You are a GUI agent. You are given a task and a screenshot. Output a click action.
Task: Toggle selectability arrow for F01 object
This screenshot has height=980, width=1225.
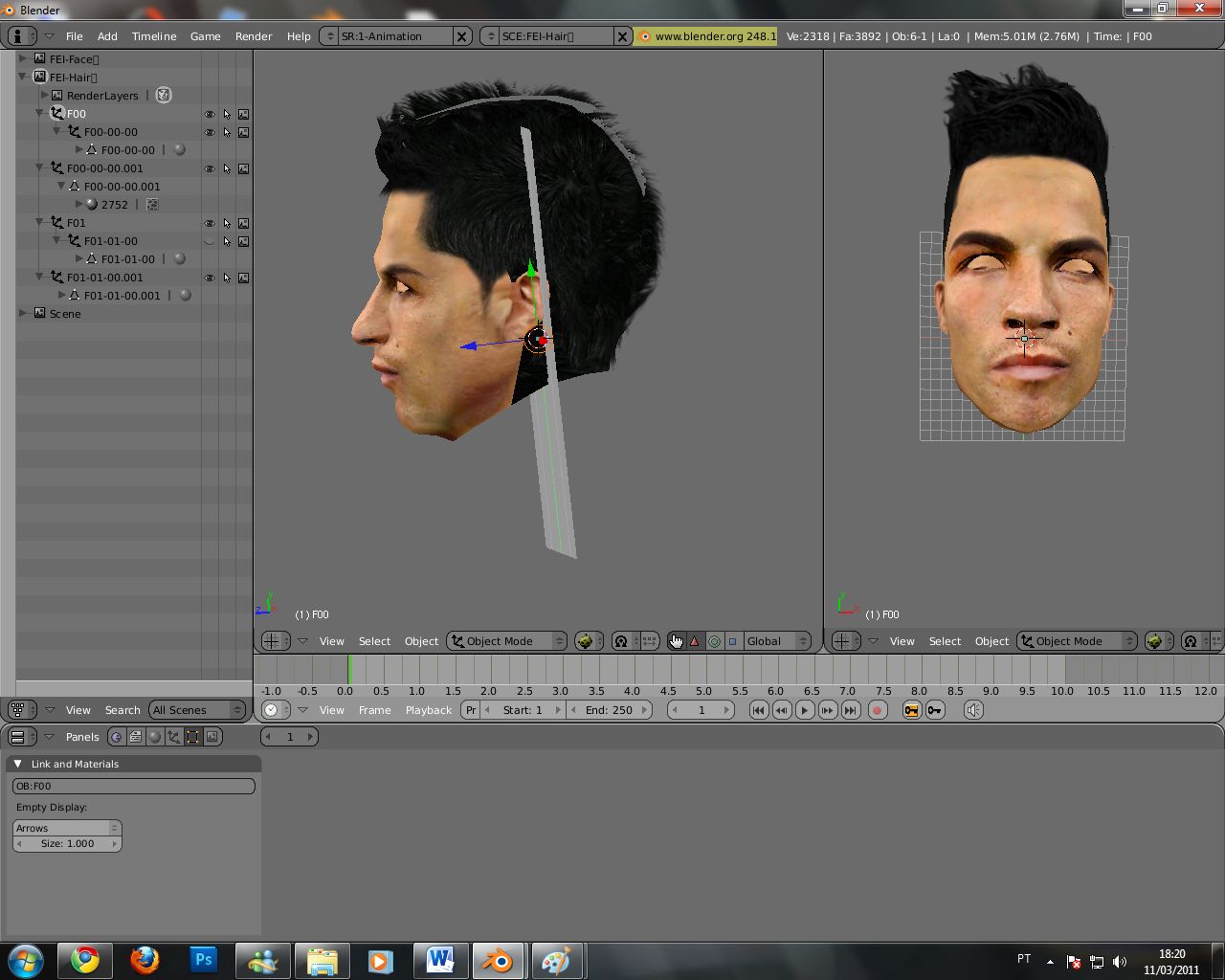click(x=227, y=223)
